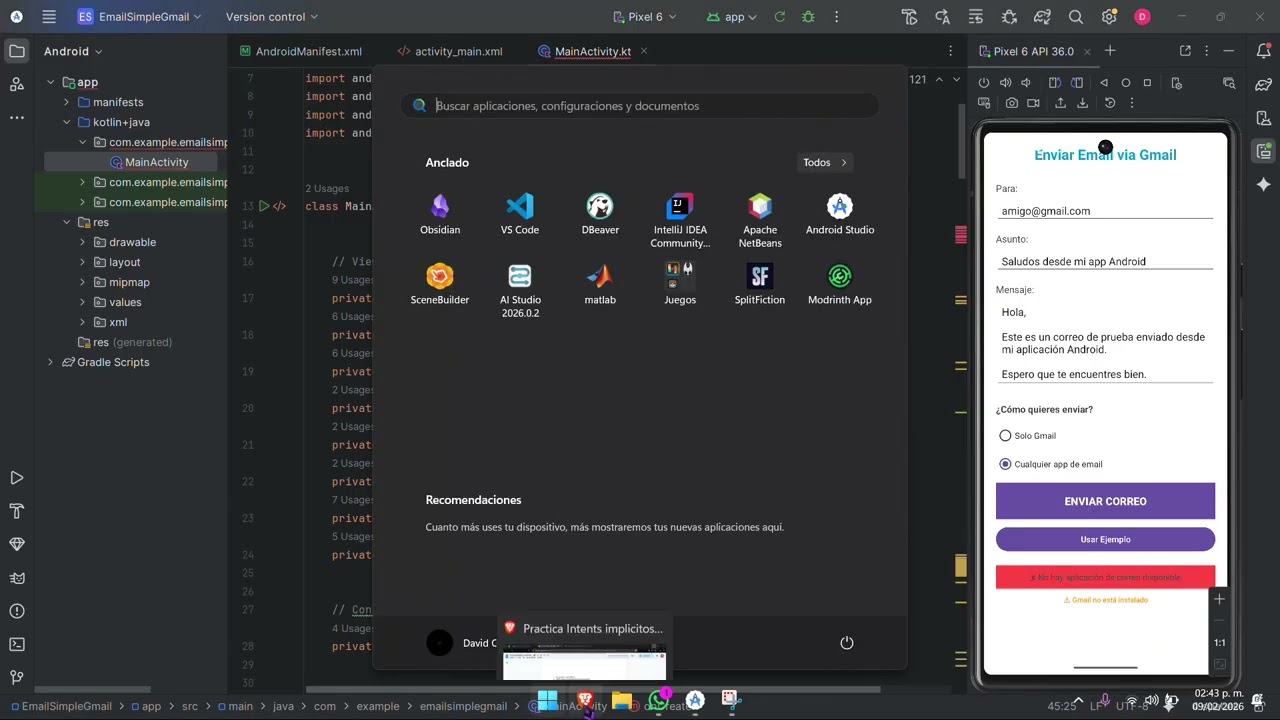Viewport: 1280px width, 720px height.
Task: Open Search Everywhere magnifier in Android Studio
Action: click(1076, 17)
